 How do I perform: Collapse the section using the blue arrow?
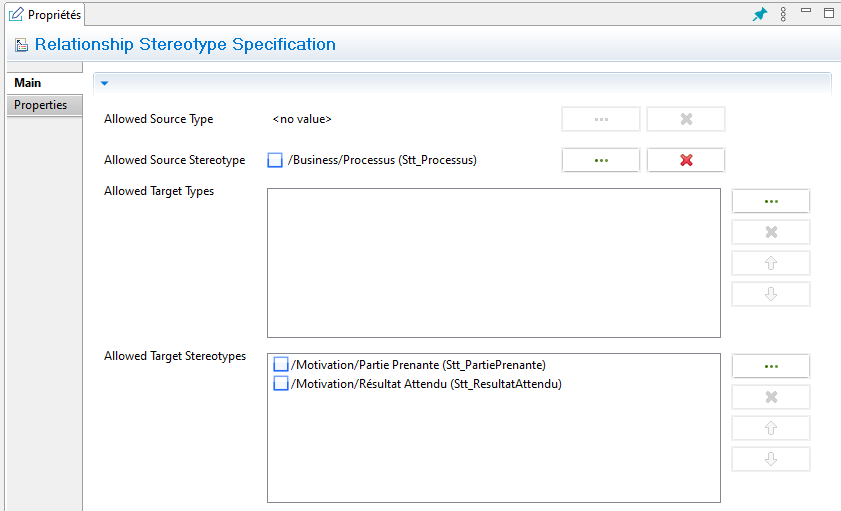(104, 84)
